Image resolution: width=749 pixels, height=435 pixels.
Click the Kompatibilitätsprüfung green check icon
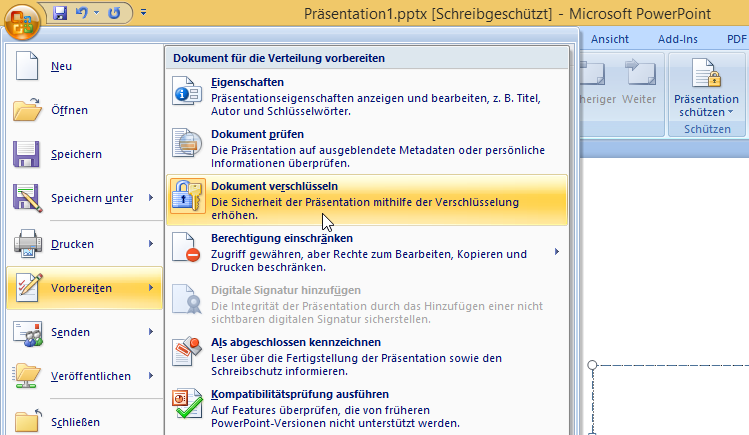coord(187,403)
